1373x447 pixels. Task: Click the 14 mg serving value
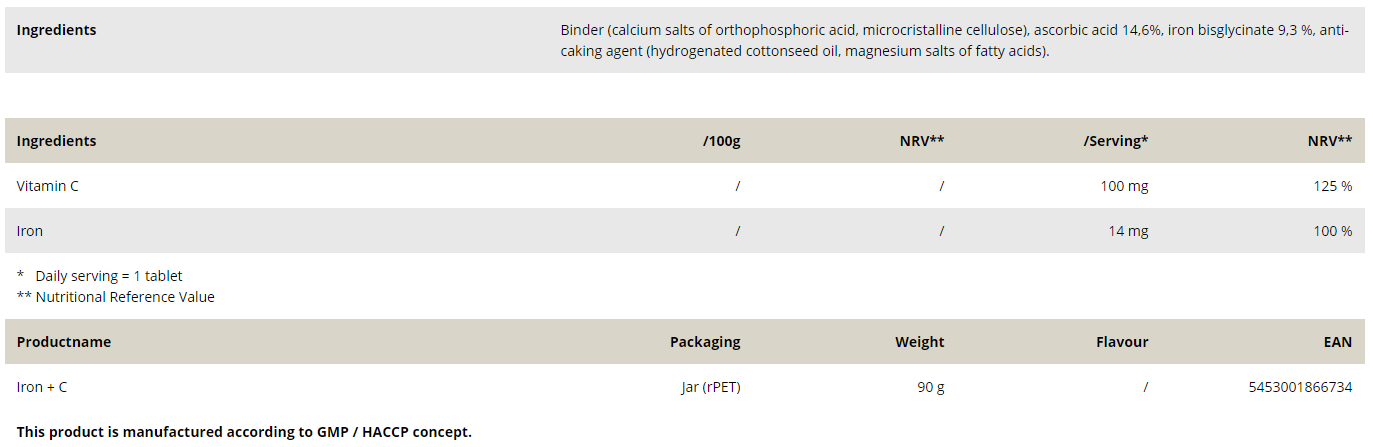coord(1129,231)
